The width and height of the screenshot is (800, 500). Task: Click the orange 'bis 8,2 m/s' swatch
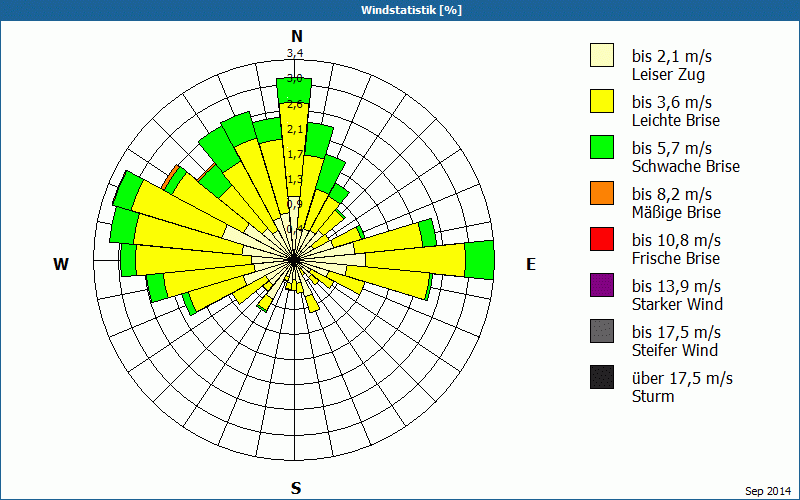tap(602, 193)
